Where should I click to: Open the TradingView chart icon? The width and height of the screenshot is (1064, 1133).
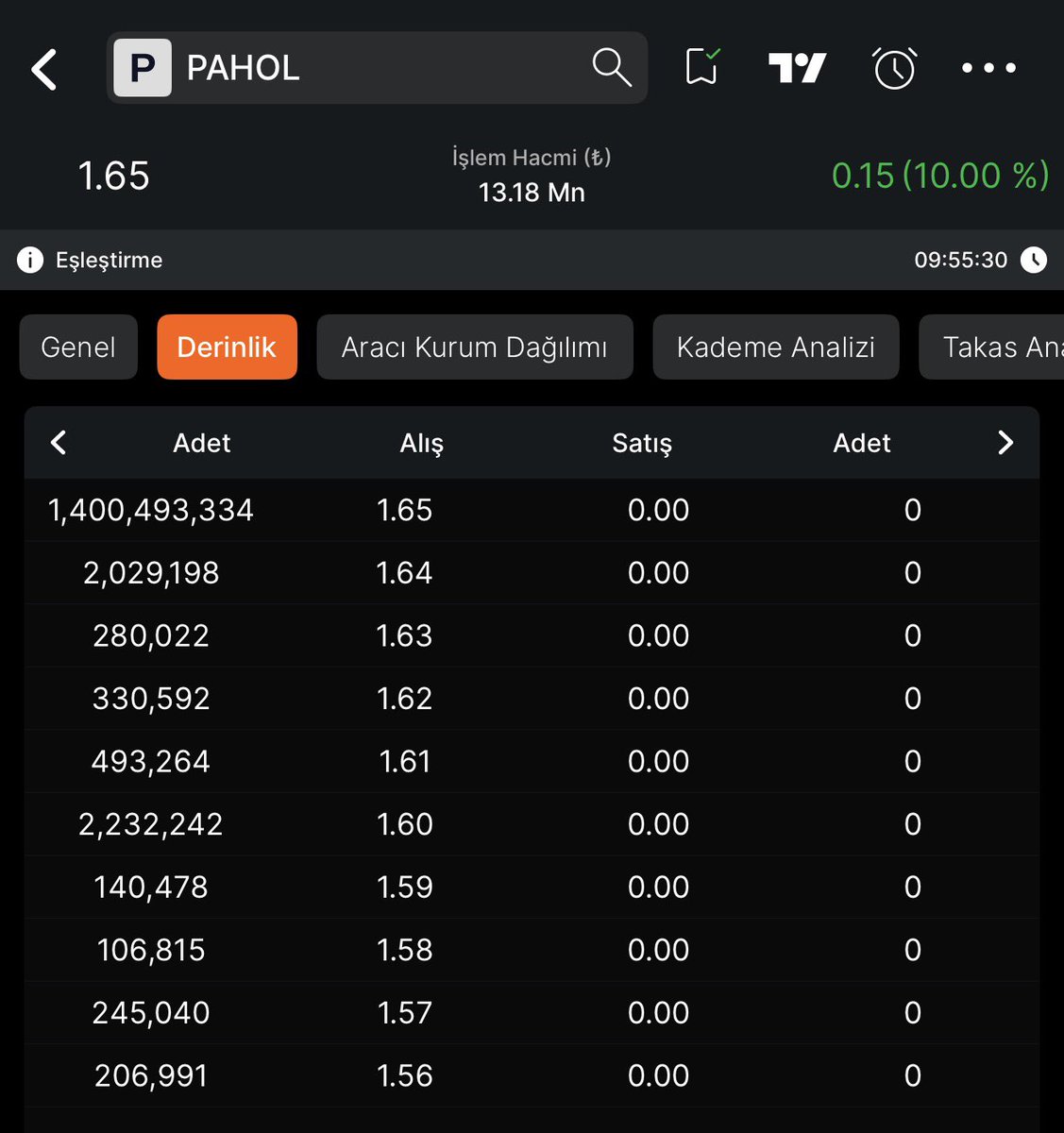coord(797,68)
